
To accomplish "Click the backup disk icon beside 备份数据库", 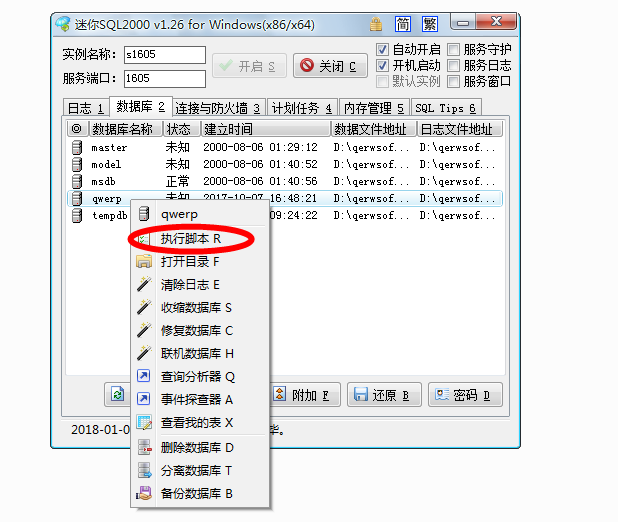I will [x=144, y=493].
